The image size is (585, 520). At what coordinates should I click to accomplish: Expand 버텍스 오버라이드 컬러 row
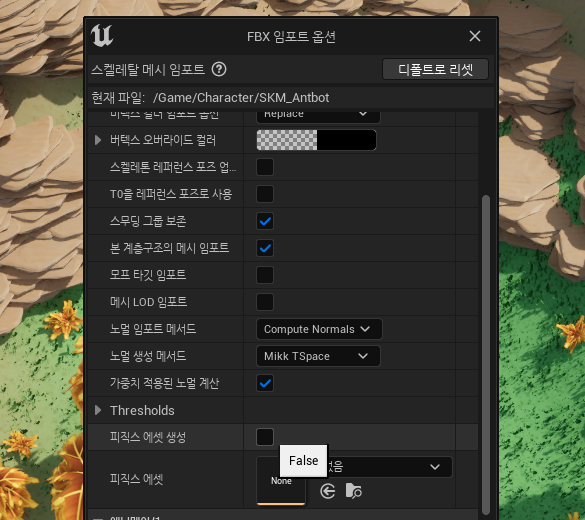[x=98, y=140]
